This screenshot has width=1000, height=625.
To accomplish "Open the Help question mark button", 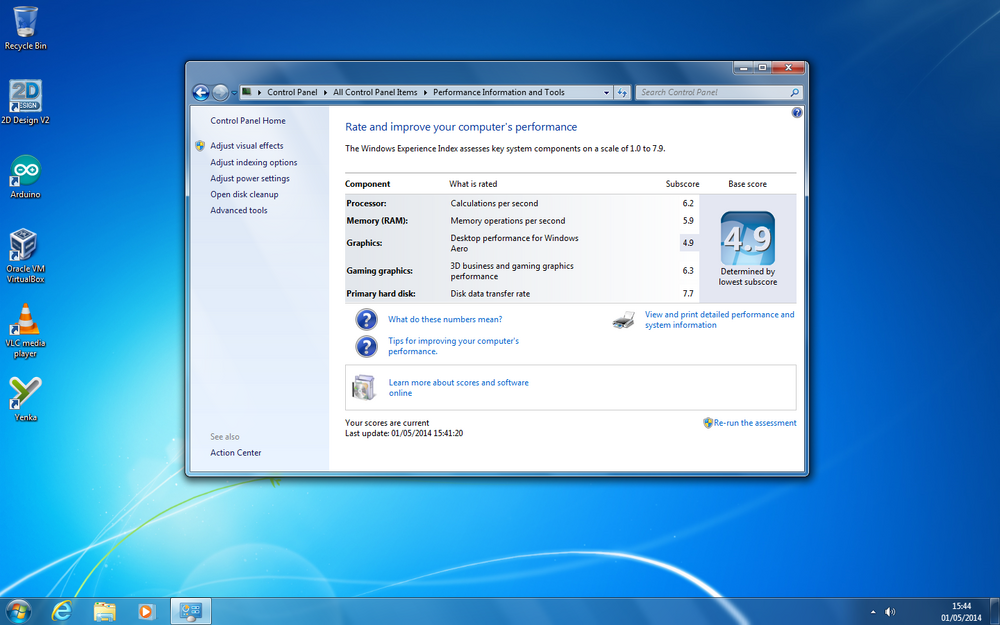I will coord(797,113).
